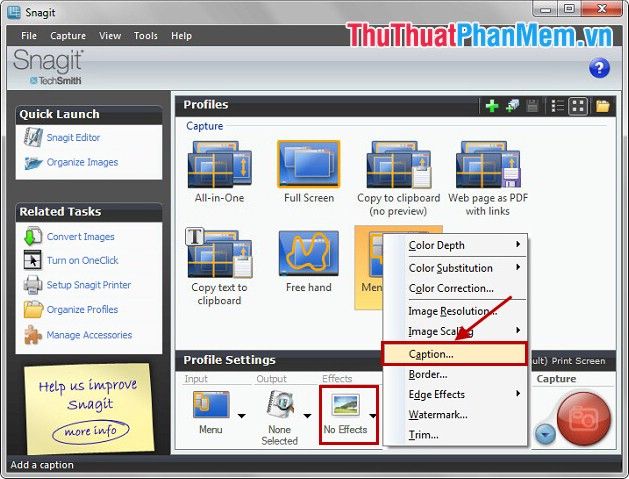Open the blue capture options arrow button

[x=545, y=434]
